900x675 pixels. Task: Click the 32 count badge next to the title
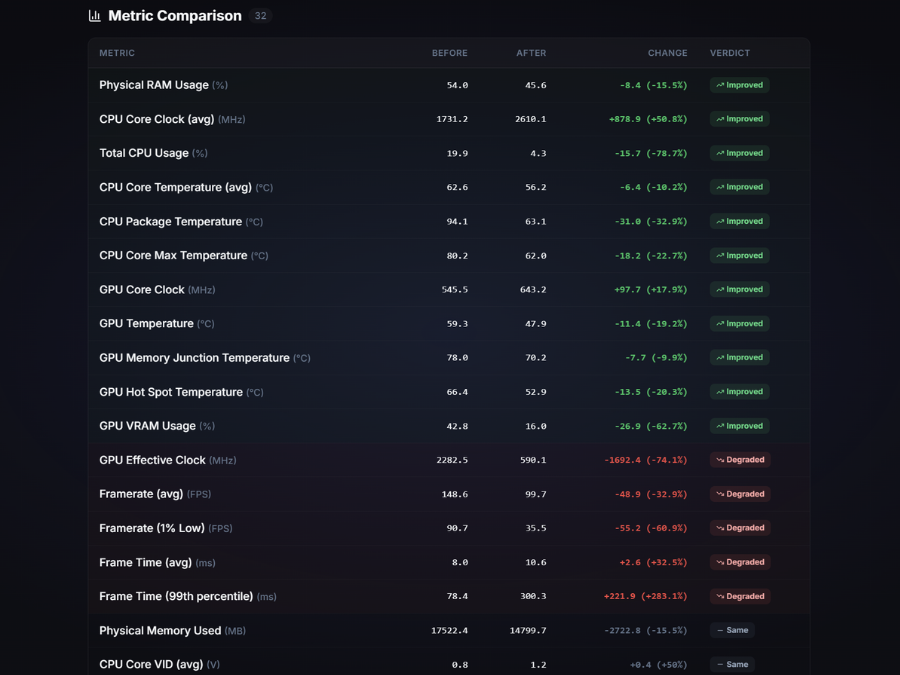pos(260,15)
